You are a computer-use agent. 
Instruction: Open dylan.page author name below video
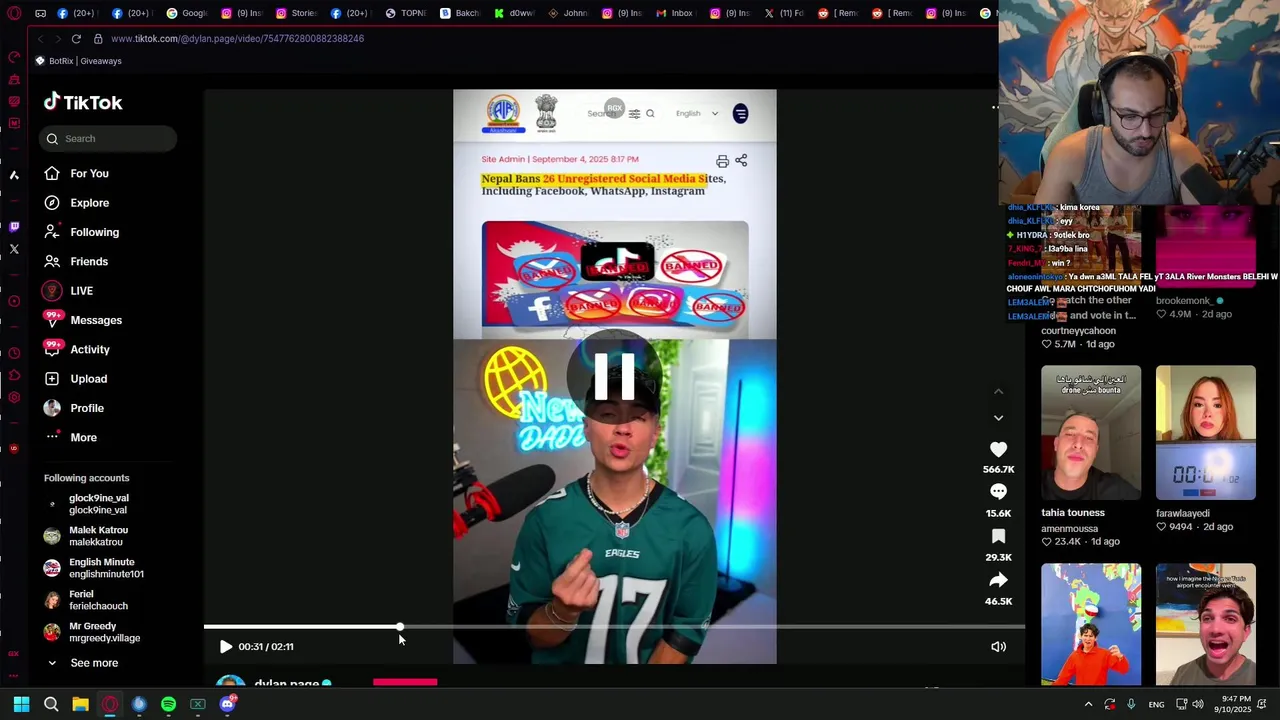(x=286, y=685)
